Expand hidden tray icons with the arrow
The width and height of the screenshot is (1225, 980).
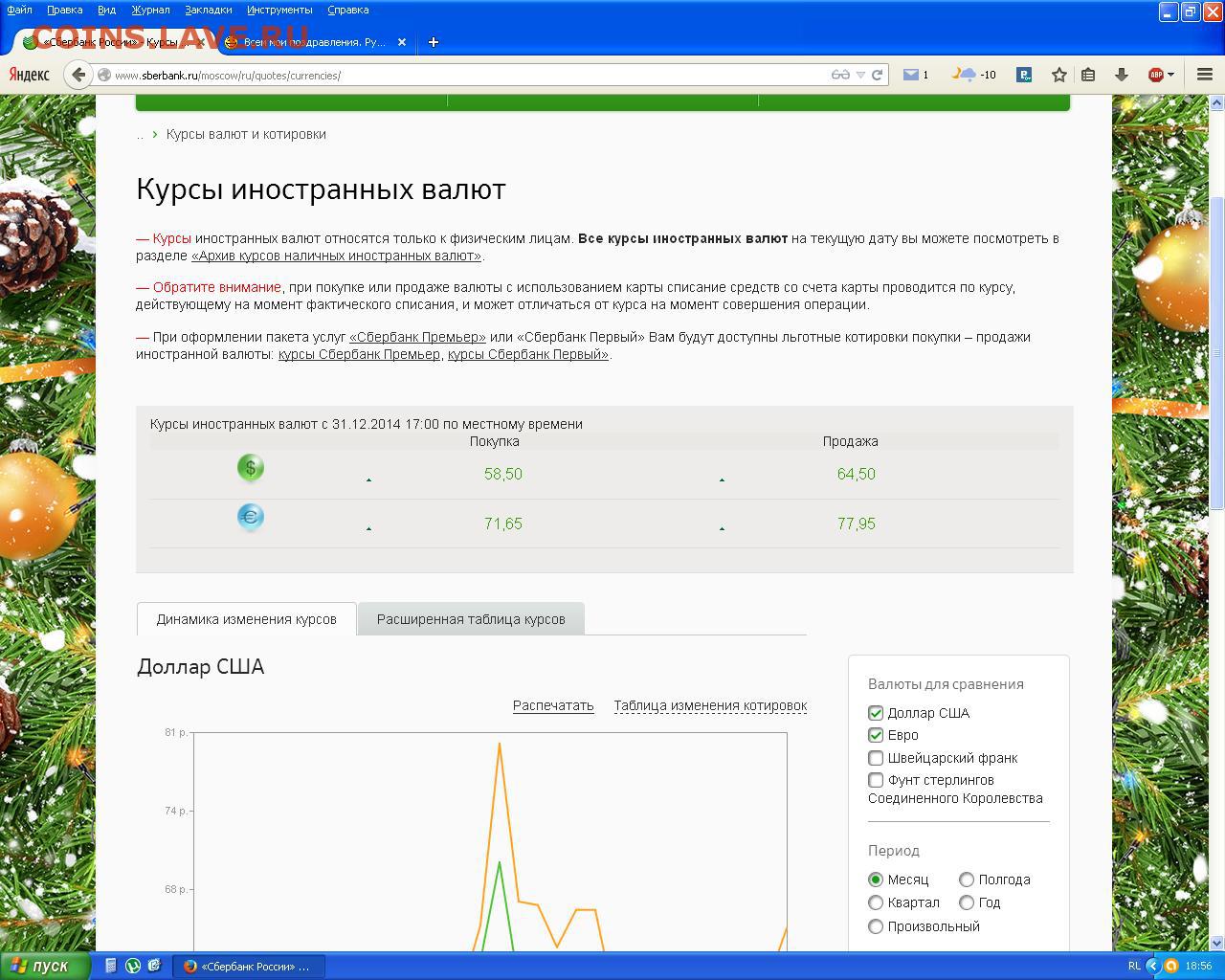click(x=1152, y=966)
